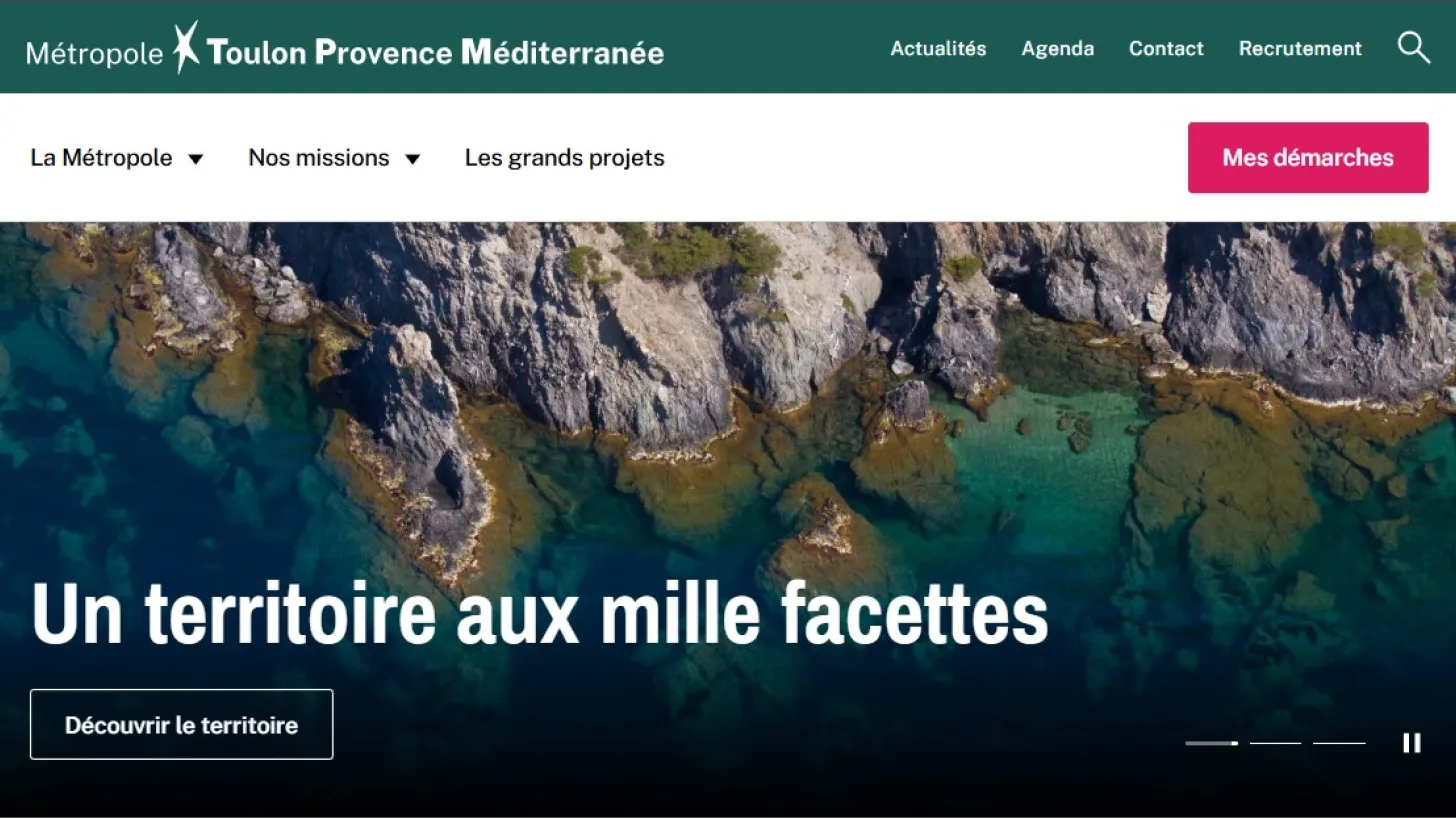The width and height of the screenshot is (1456, 819).
Task: Click the Métropole star logo
Action: 185,47
